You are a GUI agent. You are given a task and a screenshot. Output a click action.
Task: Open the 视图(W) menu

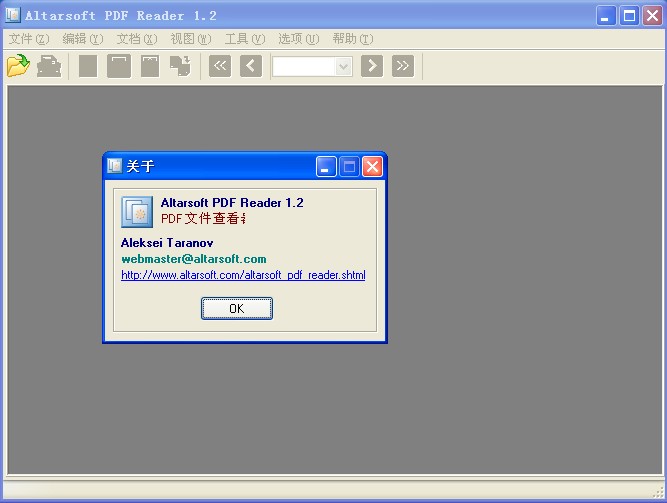[191, 39]
